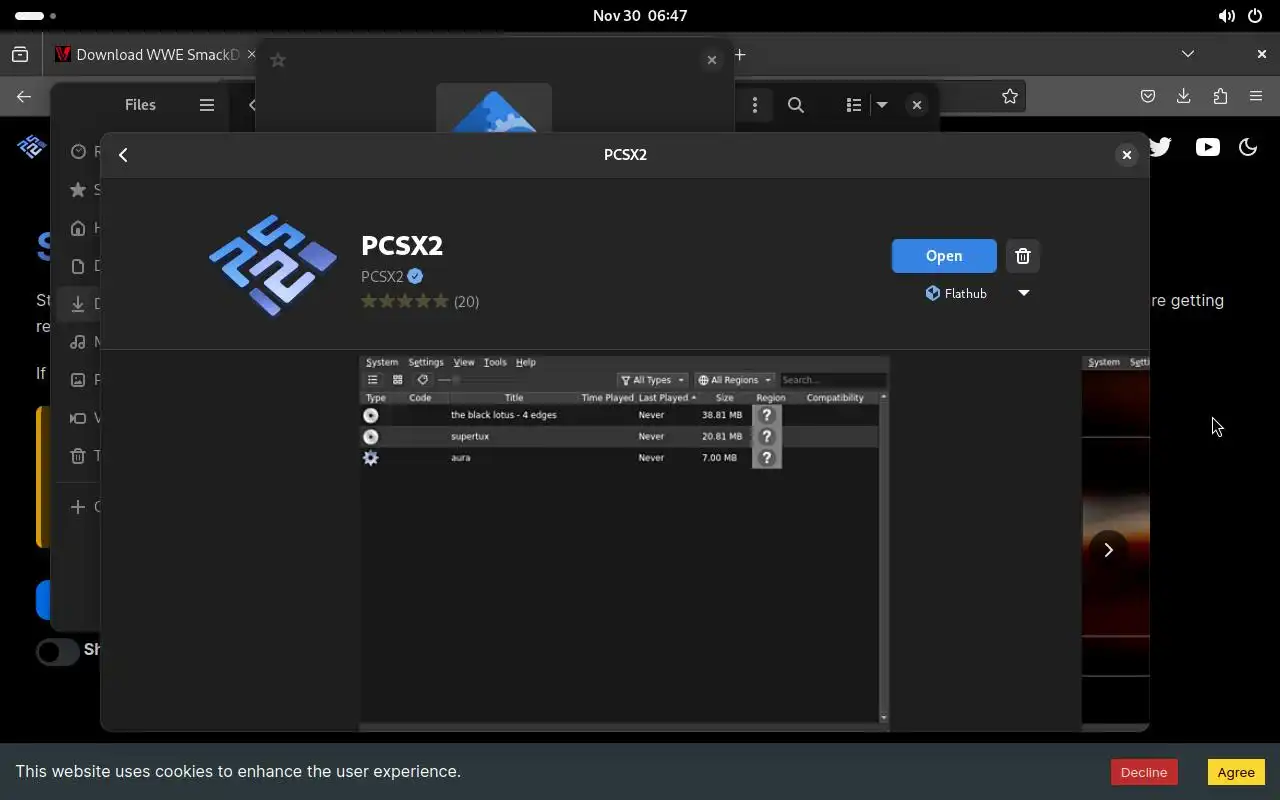Visit the site's Twitter page
Image resolution: width=1280 pixels, height=800 pixels.
(x=1160, y=147)
